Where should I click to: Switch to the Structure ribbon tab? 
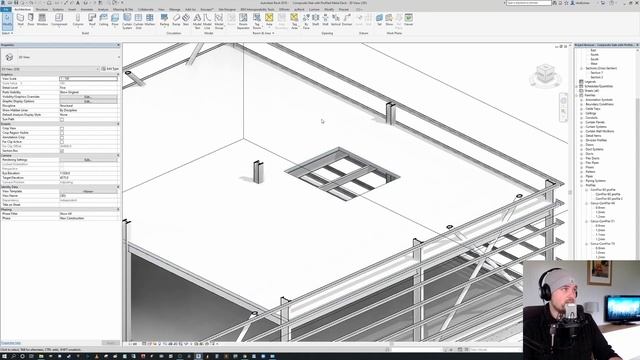[42, 9]
